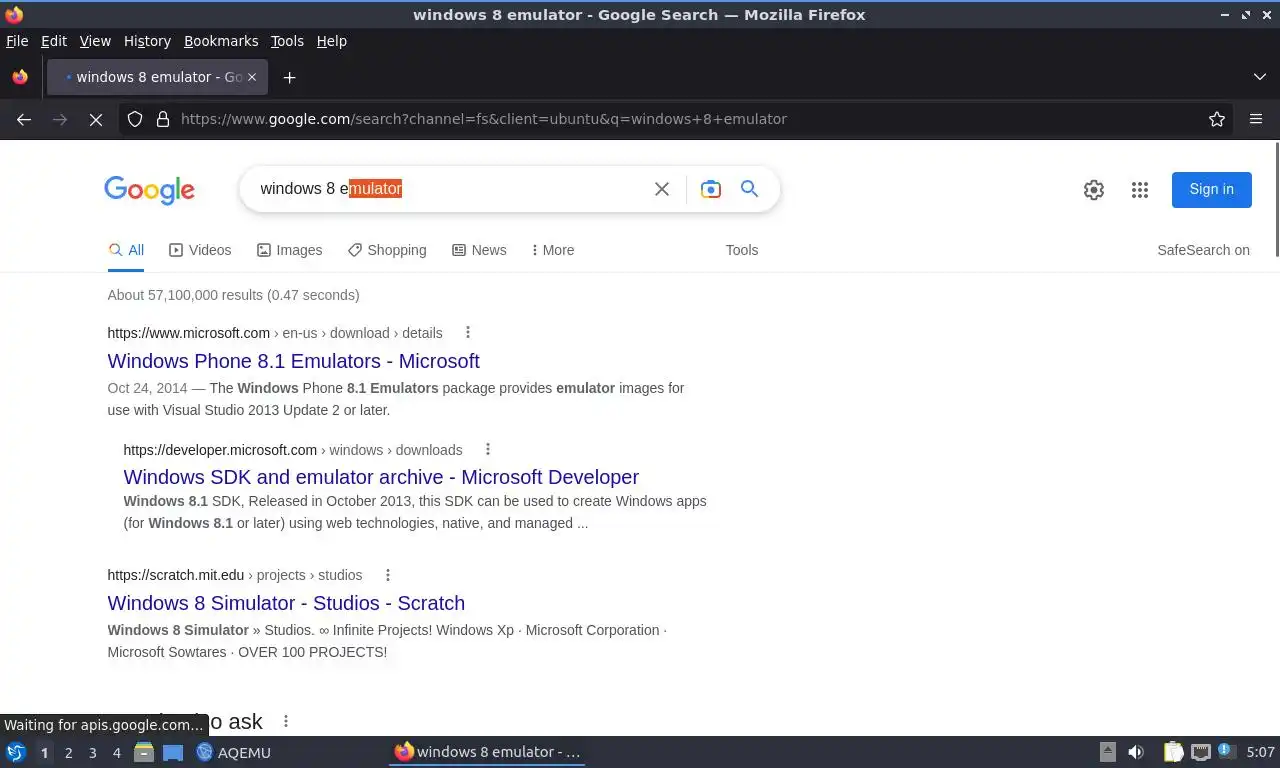
Task: Open Google quick settings gear
Action: [1094, 190]
